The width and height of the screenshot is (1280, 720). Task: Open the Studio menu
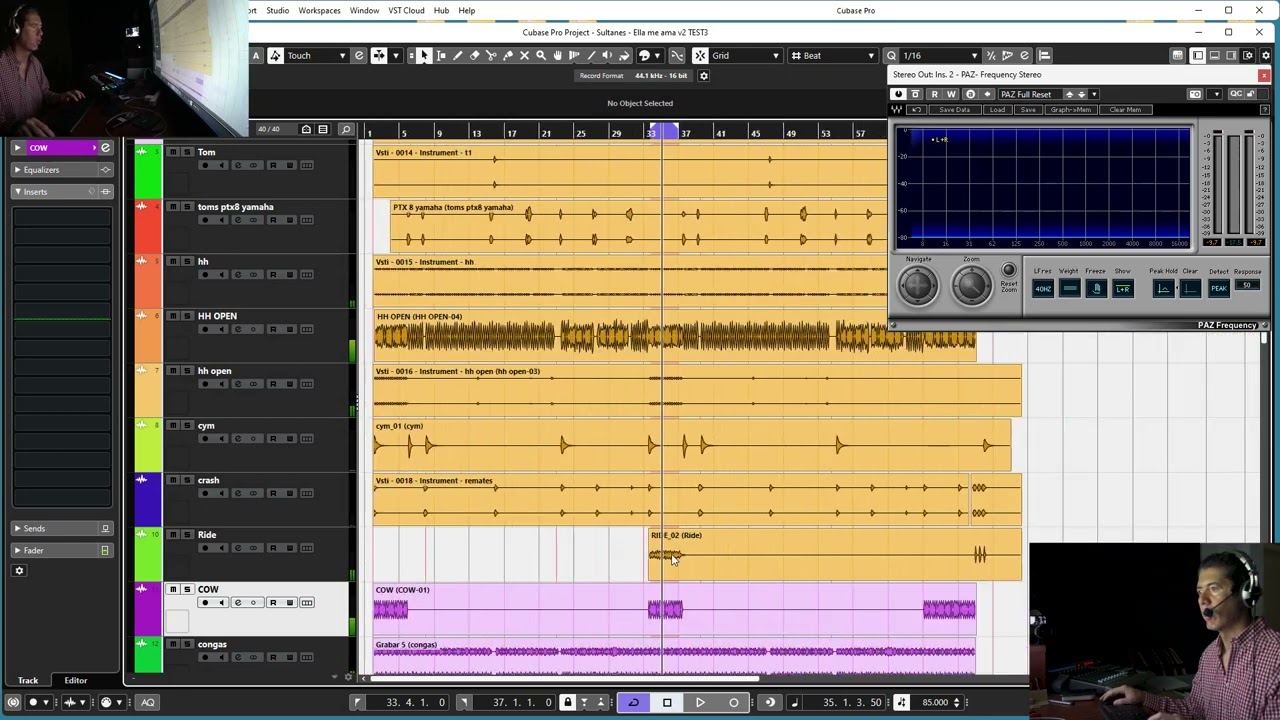point(278,11)
